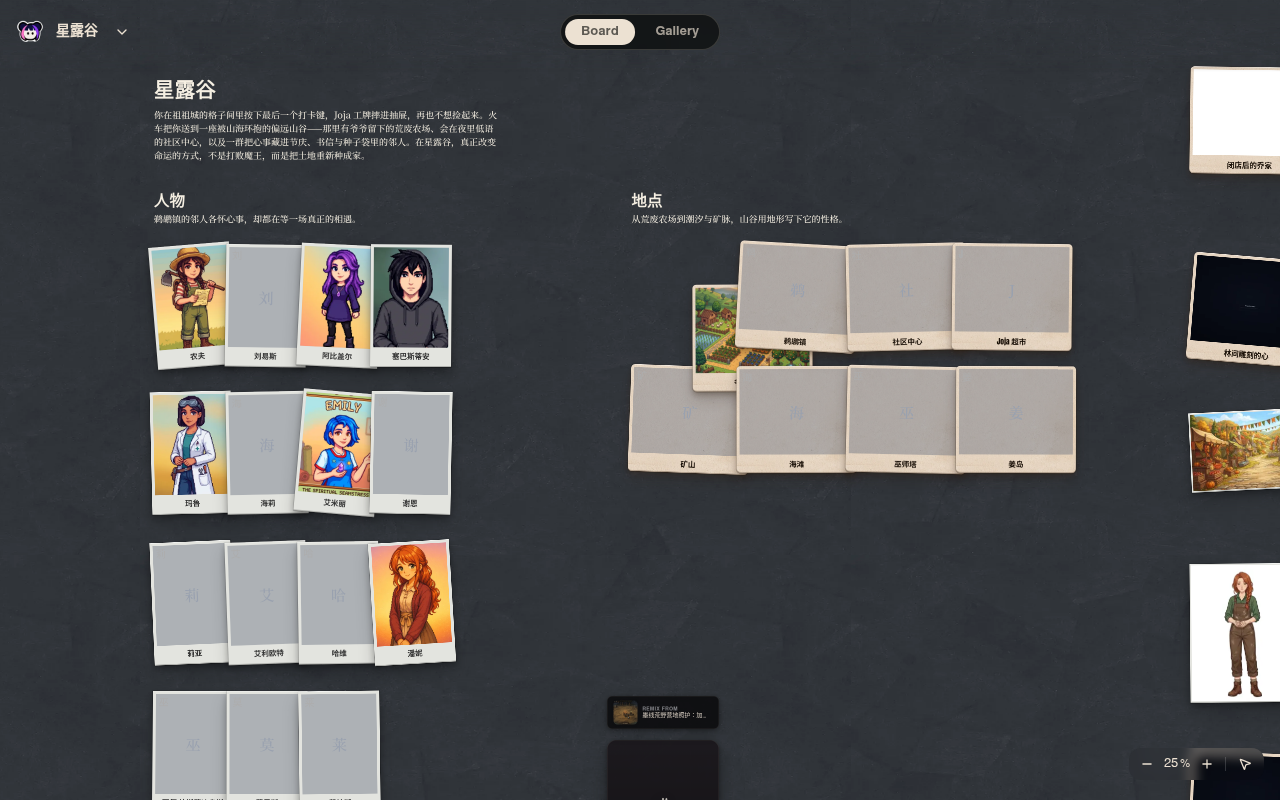Open the 闭店后的乔家 card
This screenshot has height=800, width=1280.
click(1236, 120)
